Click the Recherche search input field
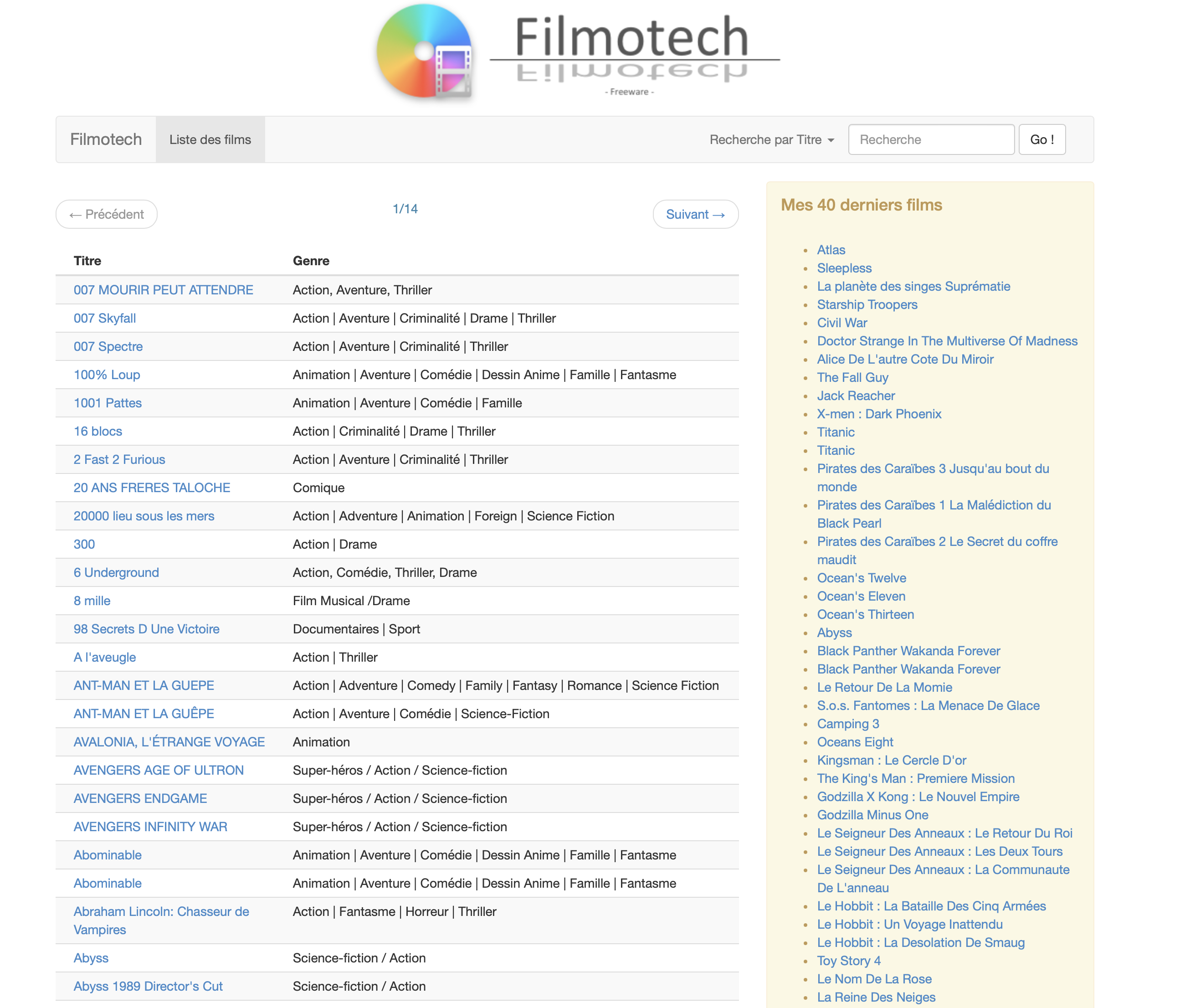This screenshot has height=1008, width=1180. [930, 139]
